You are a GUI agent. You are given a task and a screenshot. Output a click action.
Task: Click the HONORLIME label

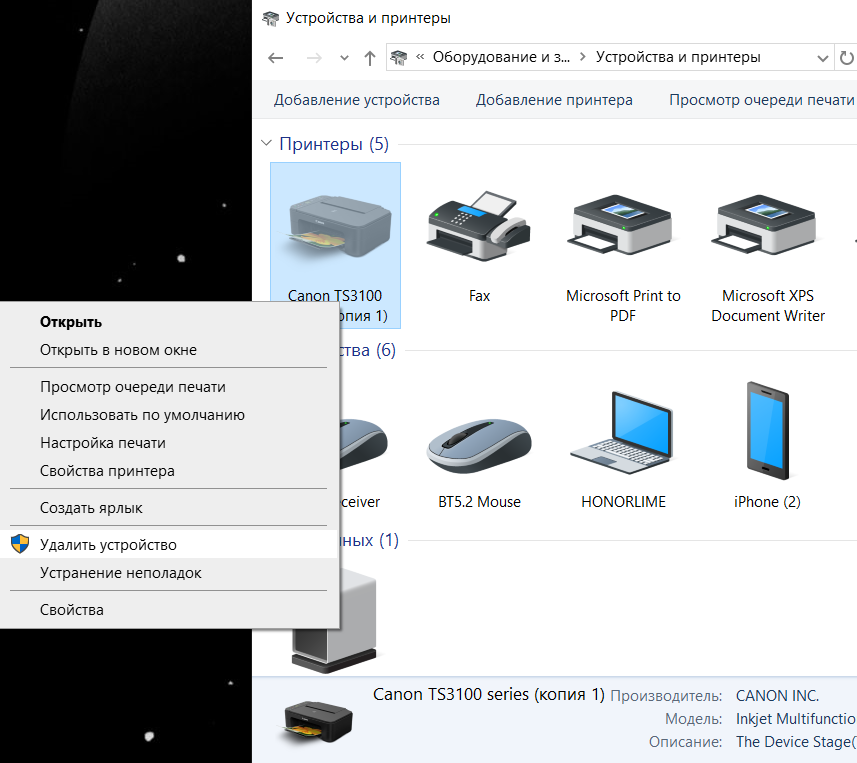click(623, 502)
